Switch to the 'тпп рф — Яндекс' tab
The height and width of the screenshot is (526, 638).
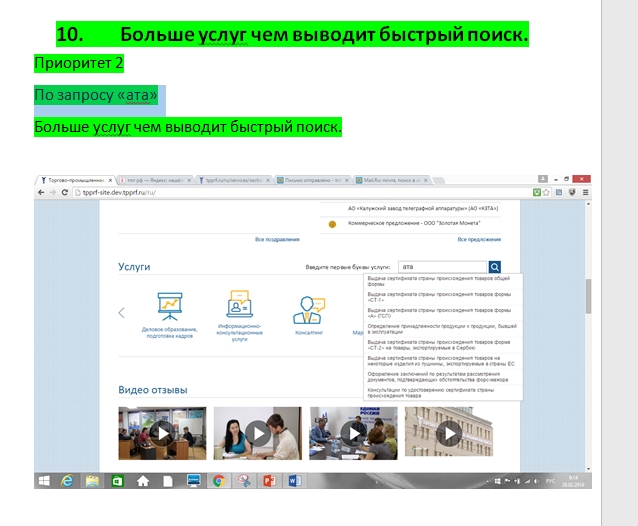point(154,180)
